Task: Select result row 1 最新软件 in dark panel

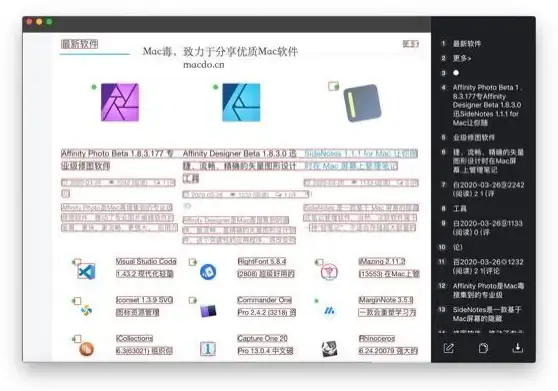Action: click(x=467, y=44)
